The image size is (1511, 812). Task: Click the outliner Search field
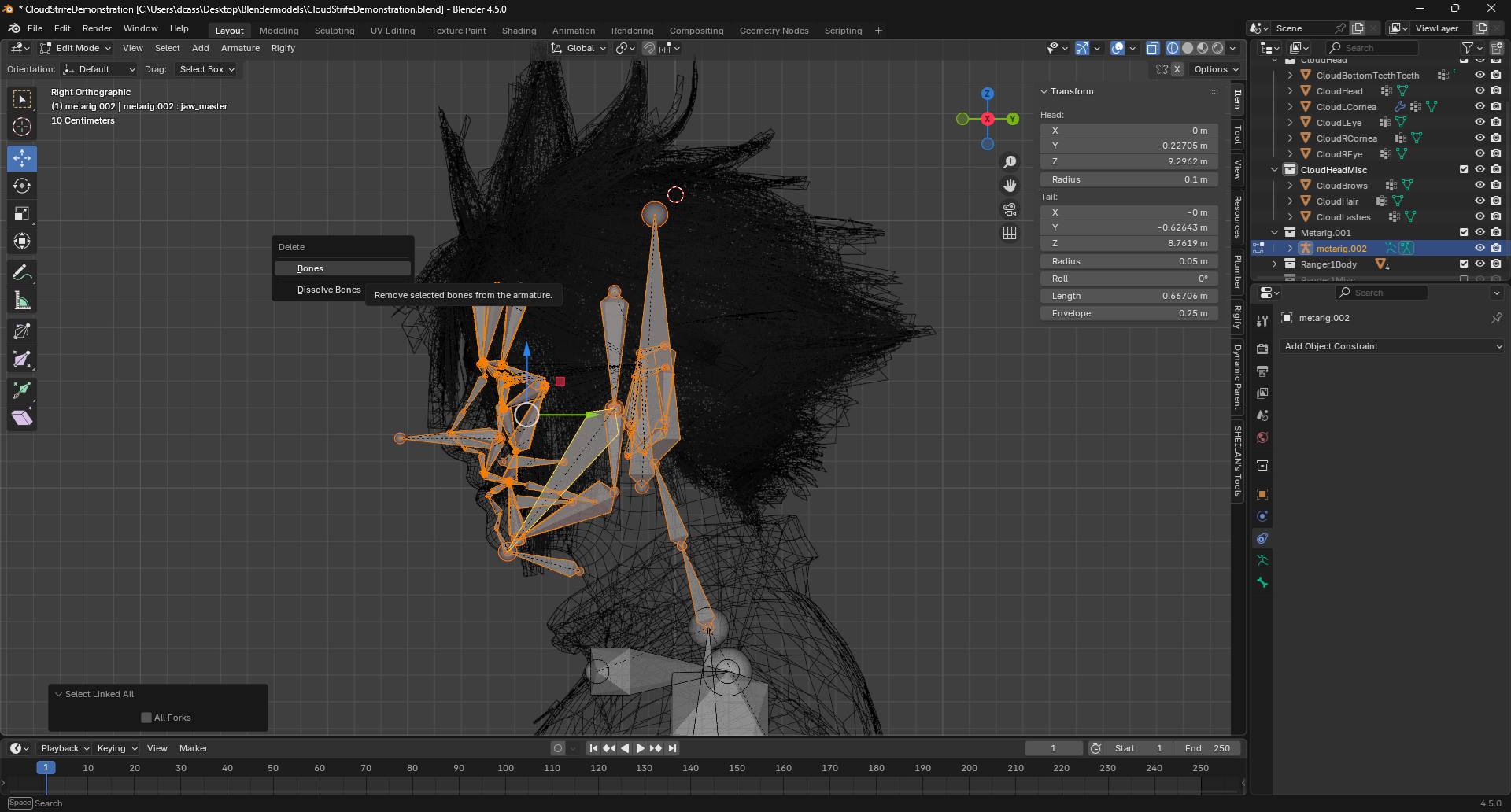(1372, 48)
